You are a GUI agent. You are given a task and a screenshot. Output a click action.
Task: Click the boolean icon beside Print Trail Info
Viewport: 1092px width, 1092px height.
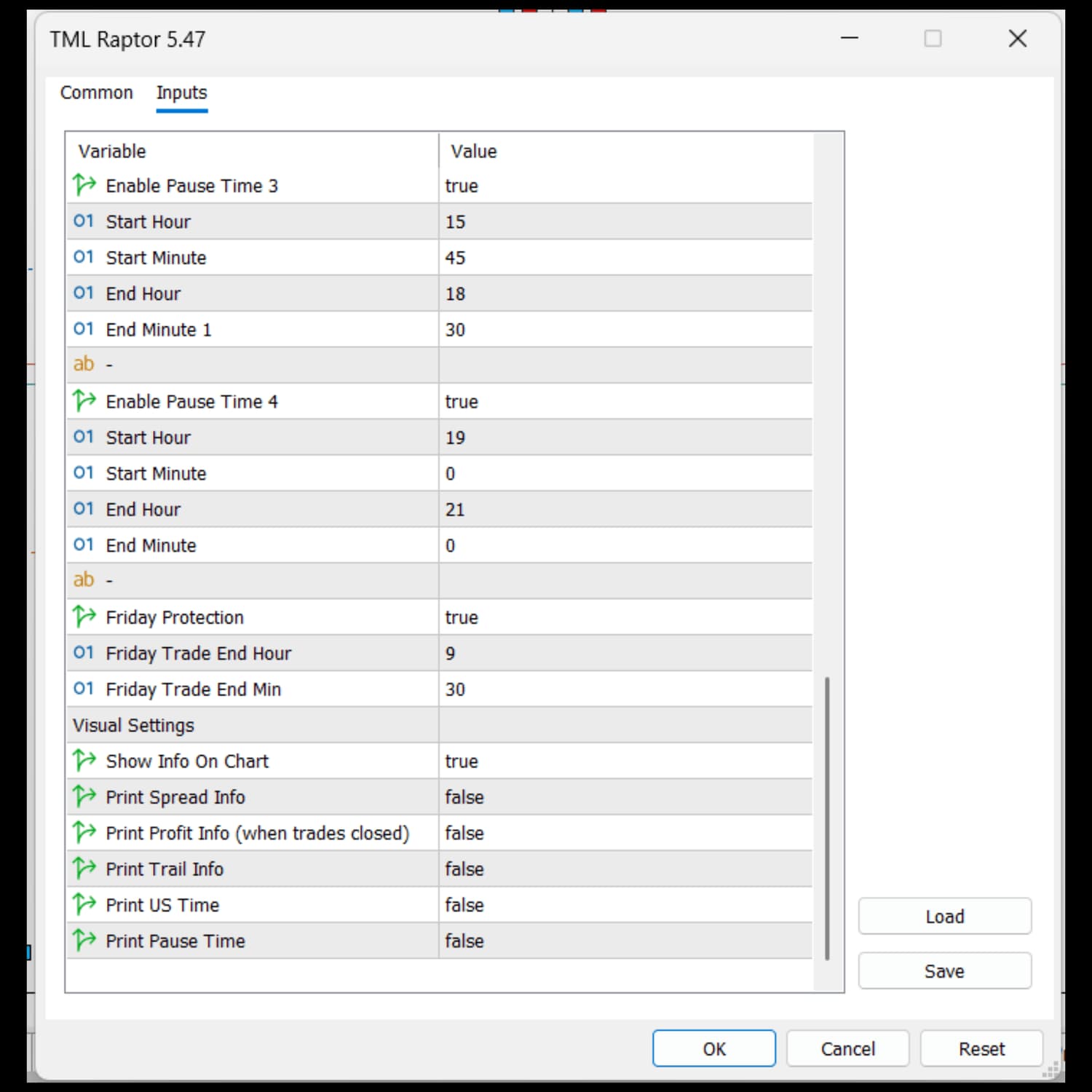pyautogui.click(x=84, y=869)
